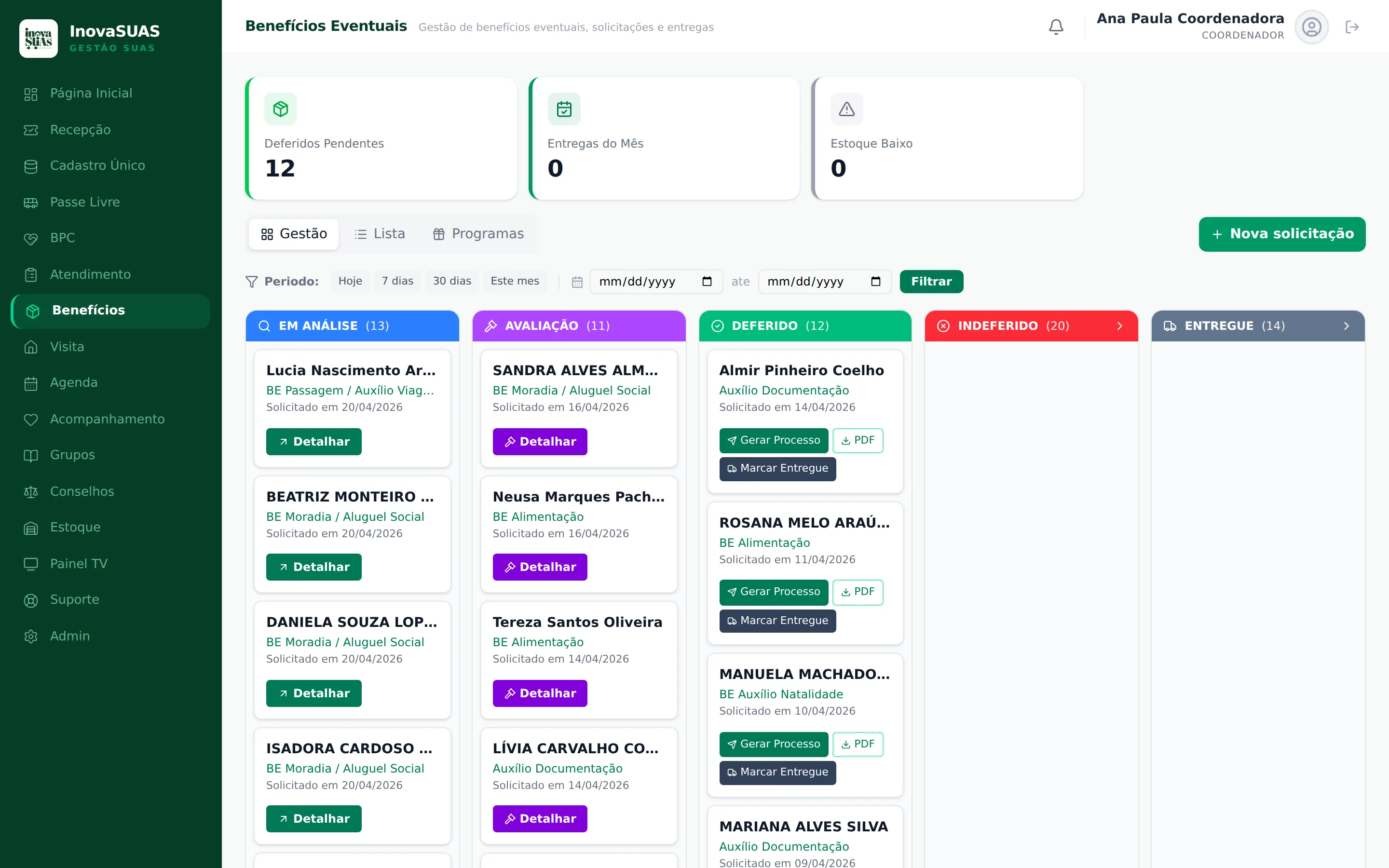This screenshot has width=1389, height=868.
Task: Switch to the Programas tab
Action: [478, 234]
